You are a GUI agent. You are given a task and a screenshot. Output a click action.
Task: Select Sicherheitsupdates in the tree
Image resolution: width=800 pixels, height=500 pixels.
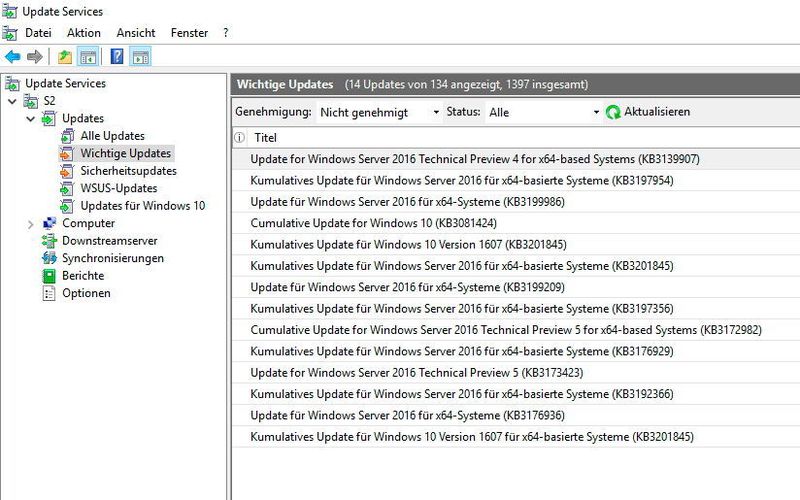coord(129,171)
